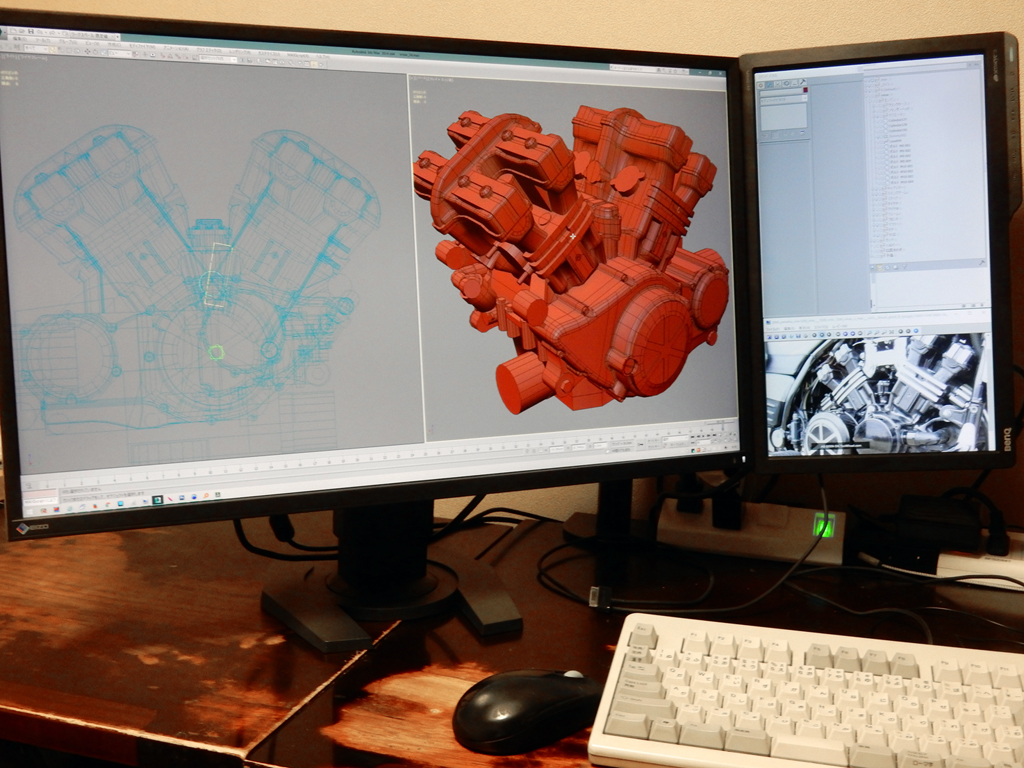Viewport: 1024px width, 768px height.
Task: Open the Modifiers menu in 3ds Max
Action: pos(142,46)
